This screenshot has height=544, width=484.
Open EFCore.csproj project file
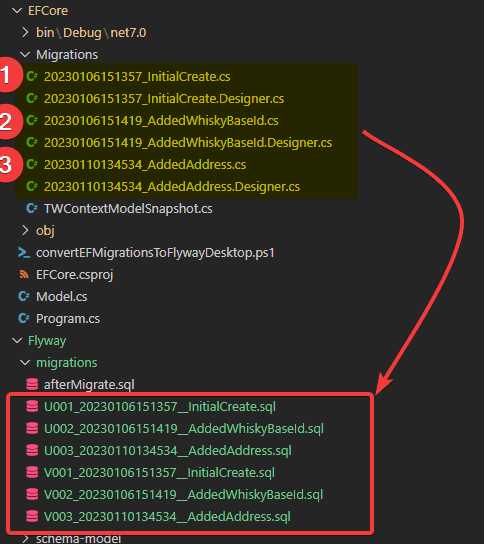coord(75,275)
